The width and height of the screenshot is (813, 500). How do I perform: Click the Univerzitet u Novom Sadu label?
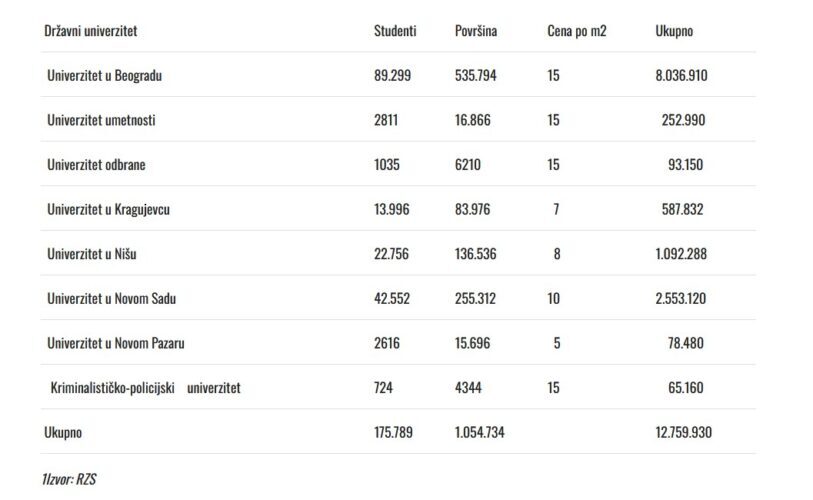[111, 299]
